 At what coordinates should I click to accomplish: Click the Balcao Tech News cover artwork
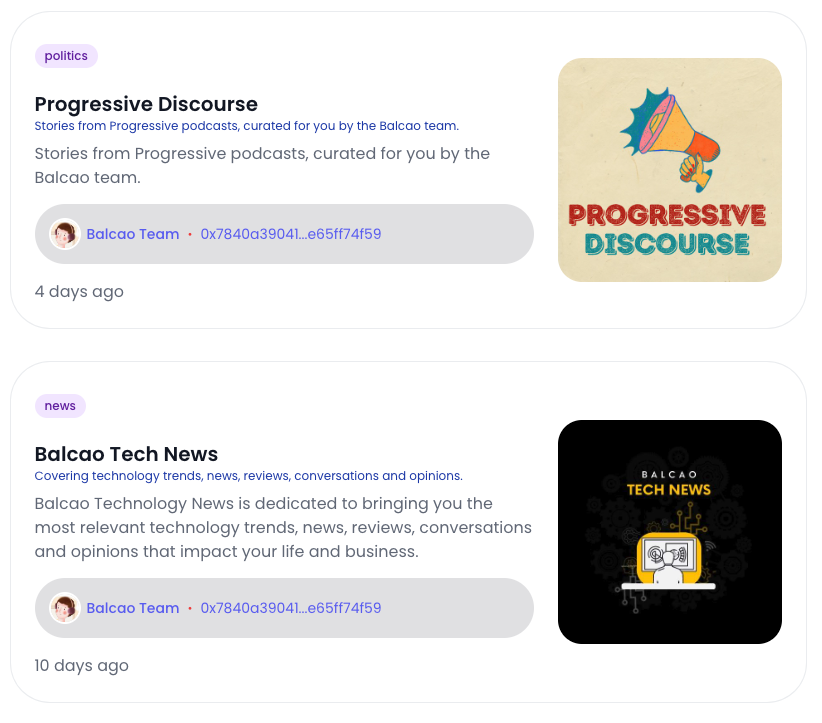[x=669, y=532]
